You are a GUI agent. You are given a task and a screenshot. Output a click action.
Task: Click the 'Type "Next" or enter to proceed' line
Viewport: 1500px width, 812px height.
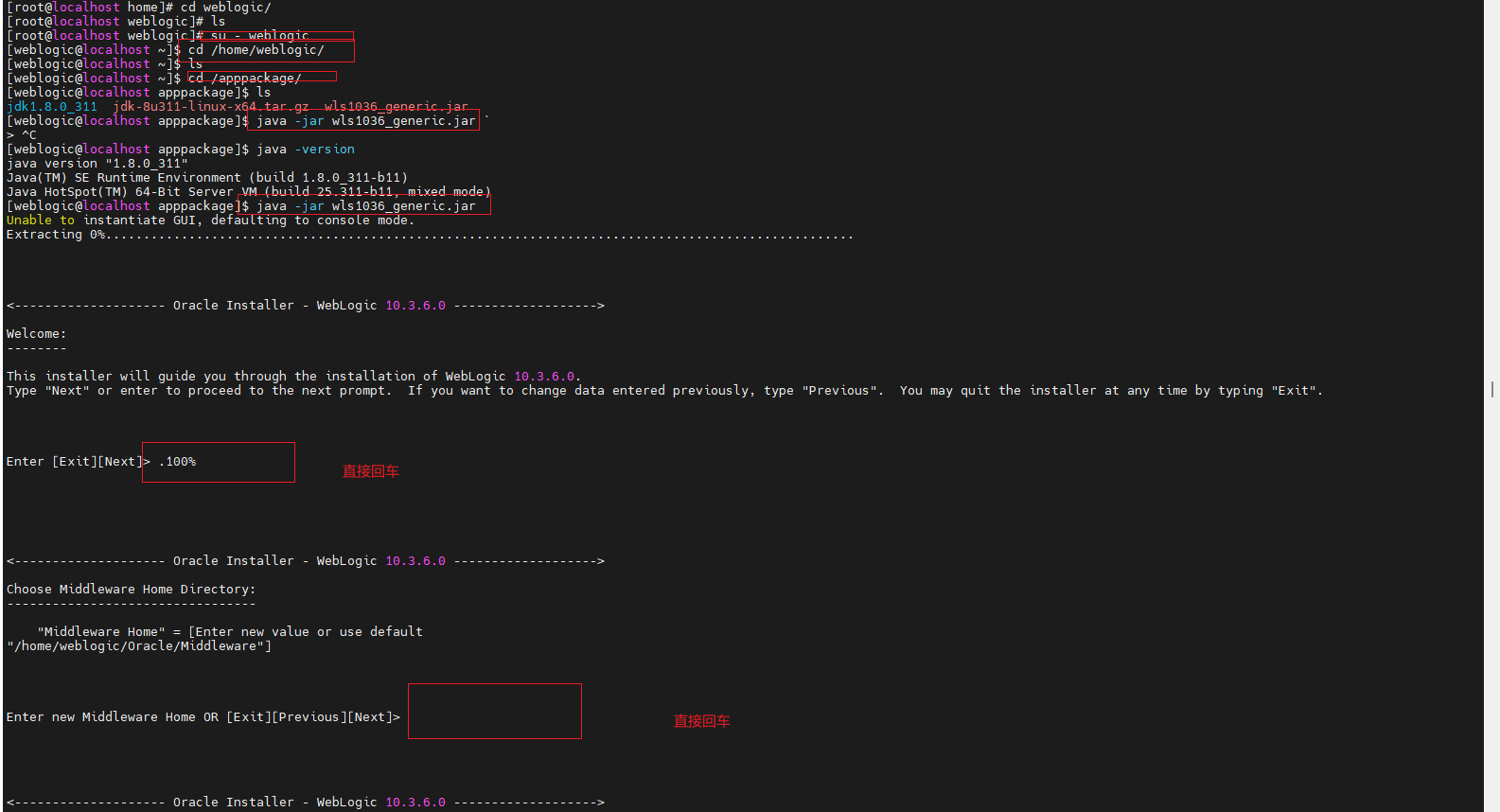(665, 391)
